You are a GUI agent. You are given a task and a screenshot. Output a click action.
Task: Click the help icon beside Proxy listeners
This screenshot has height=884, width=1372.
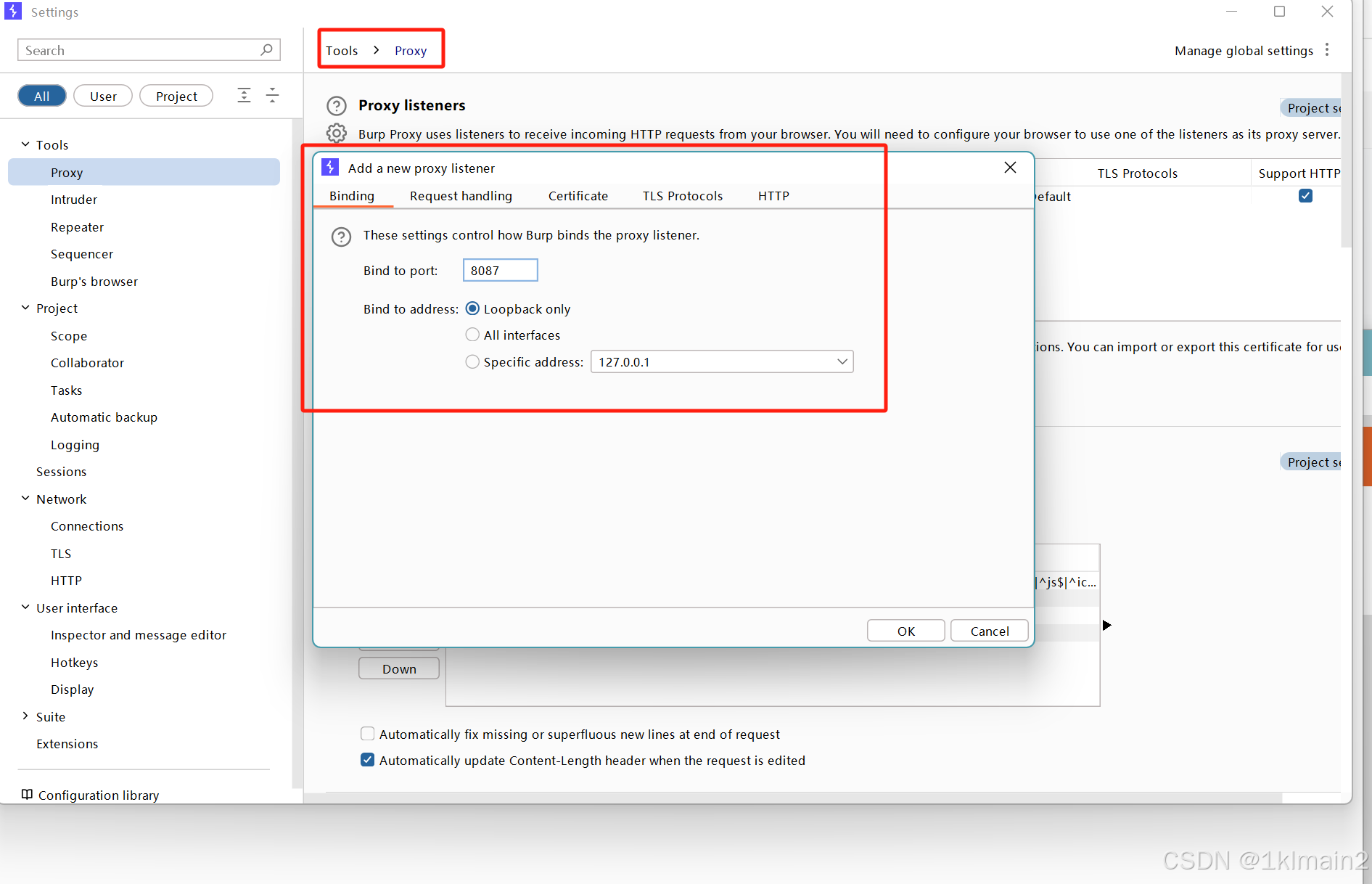(337, 105)
